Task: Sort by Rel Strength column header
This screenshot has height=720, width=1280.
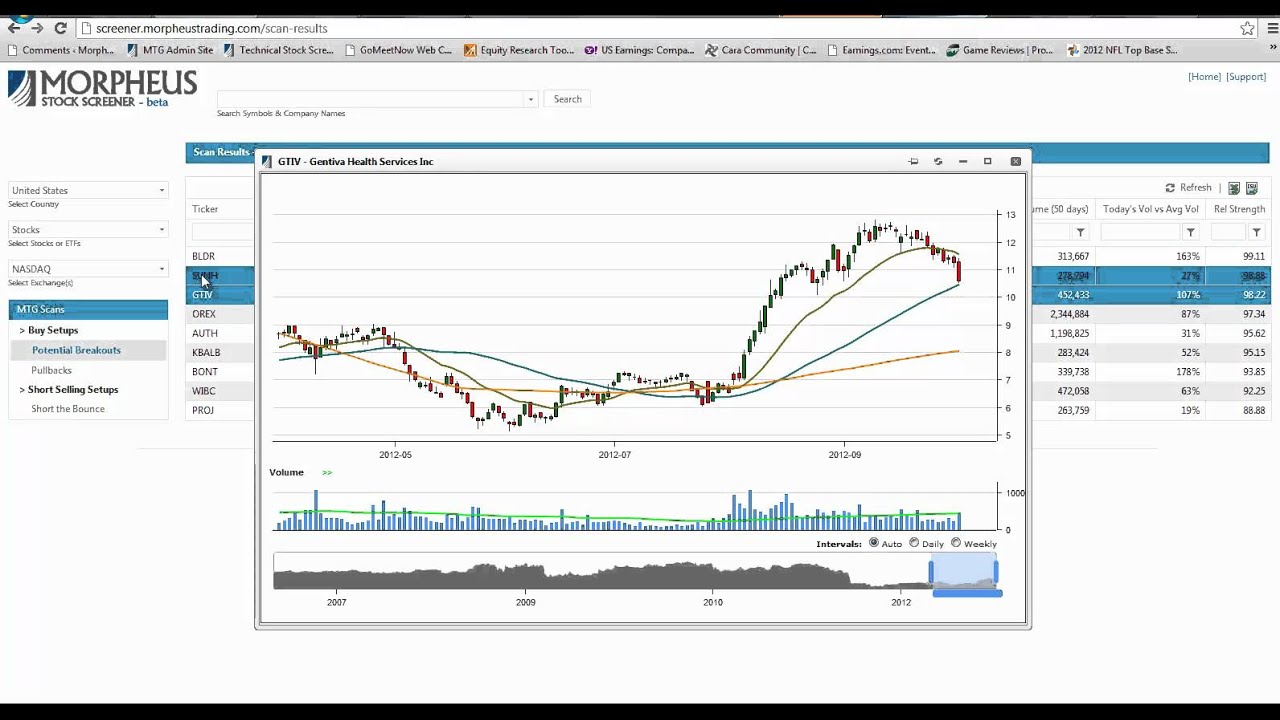Action: 1239,209
